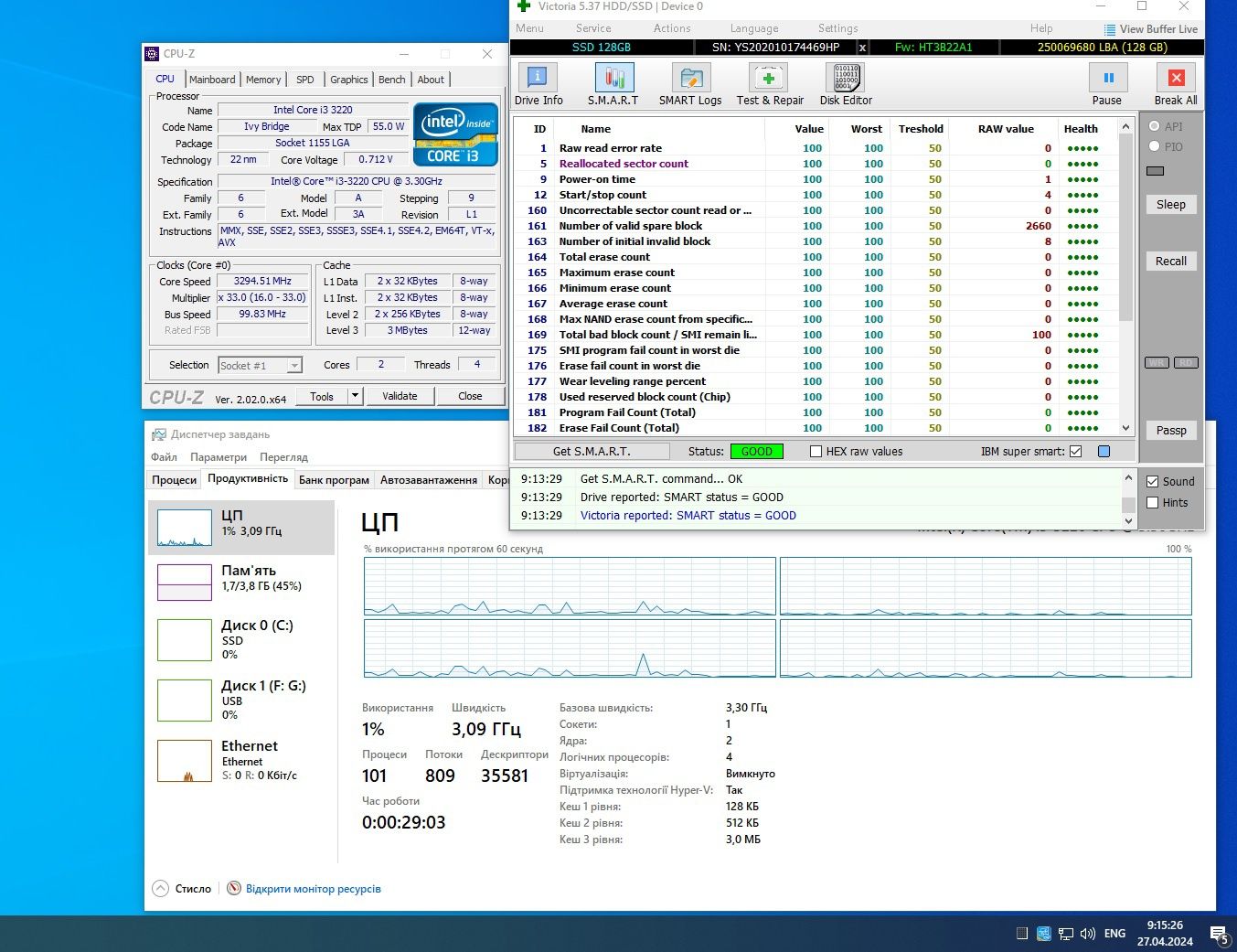Viewport: 1237px width, 952px height.
Task: Switch to SPD tab in CPU-Z
Action: (x=305, y=80)
